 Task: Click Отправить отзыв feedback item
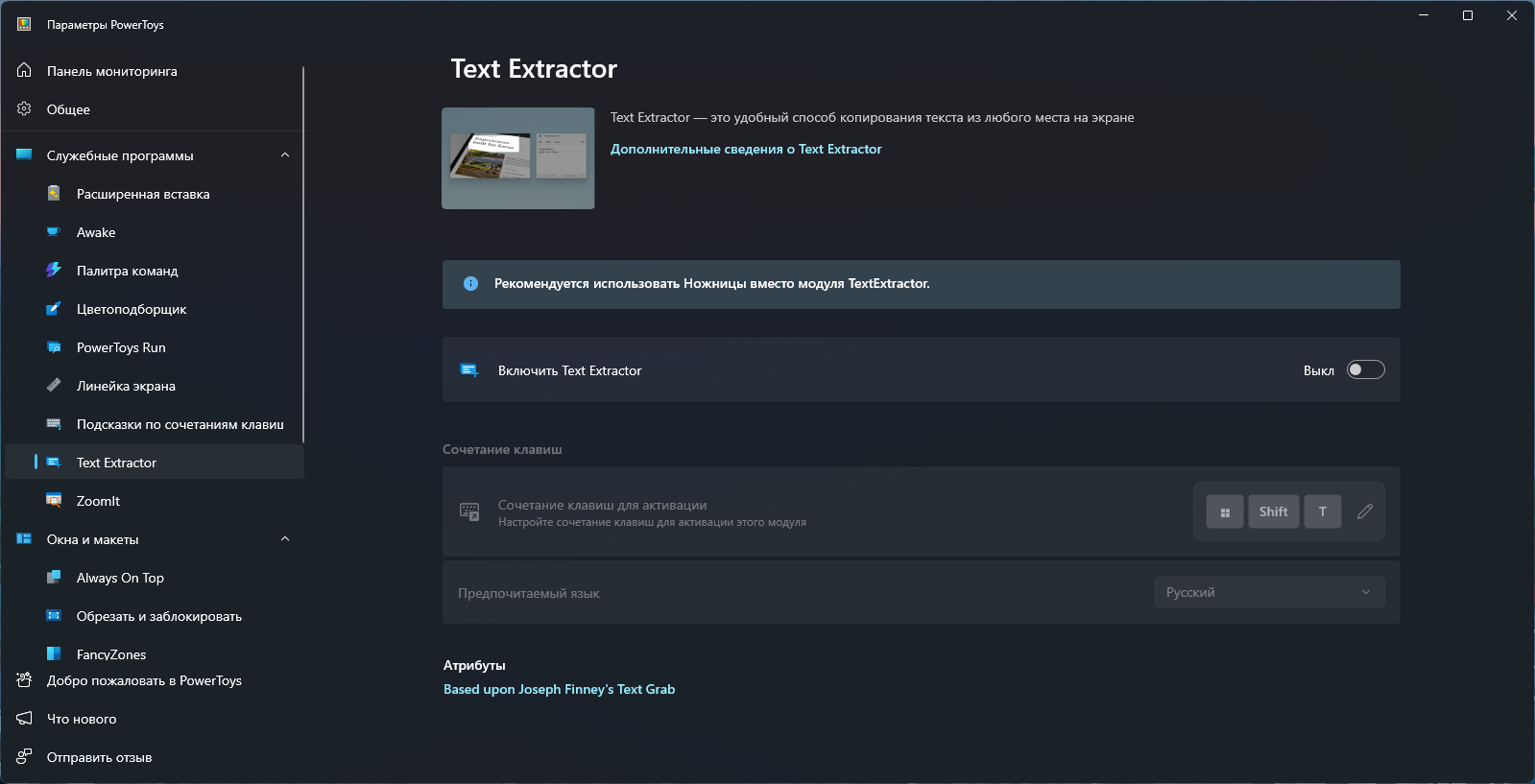(99, 757)
